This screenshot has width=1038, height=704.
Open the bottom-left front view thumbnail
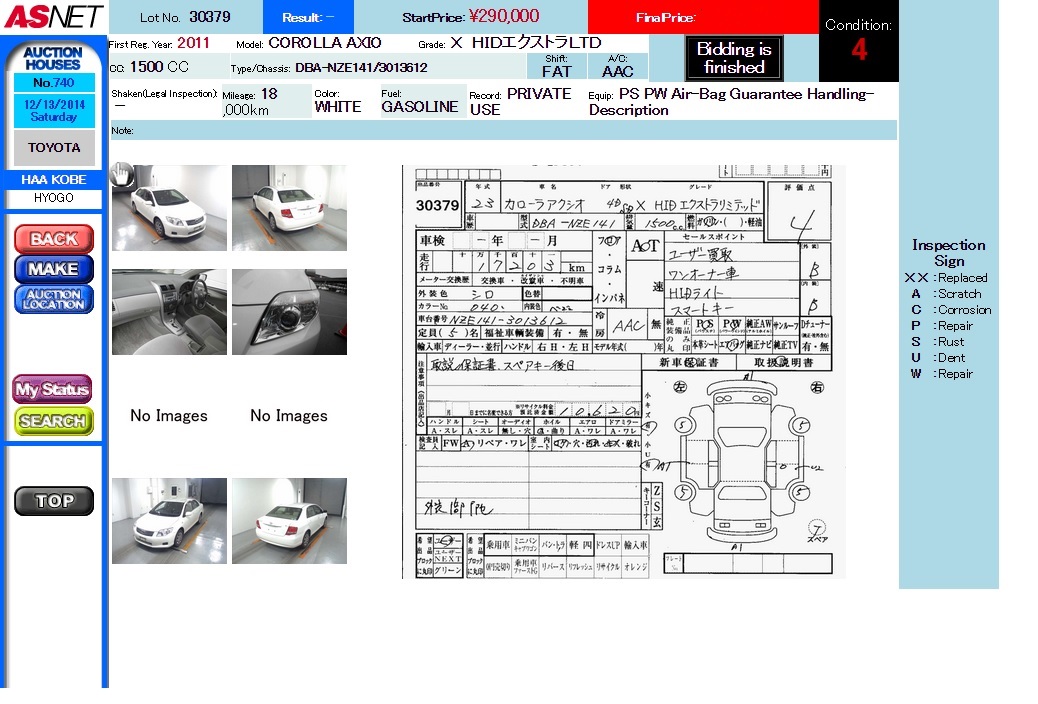pyautogui.click(x=169, y=520)
